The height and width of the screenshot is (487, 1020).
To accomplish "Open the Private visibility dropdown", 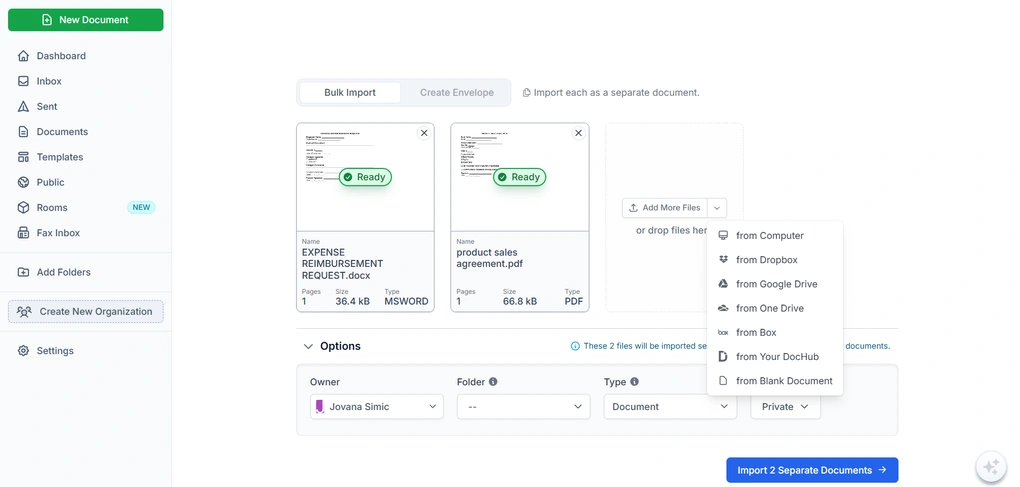I will pos(785,406).
